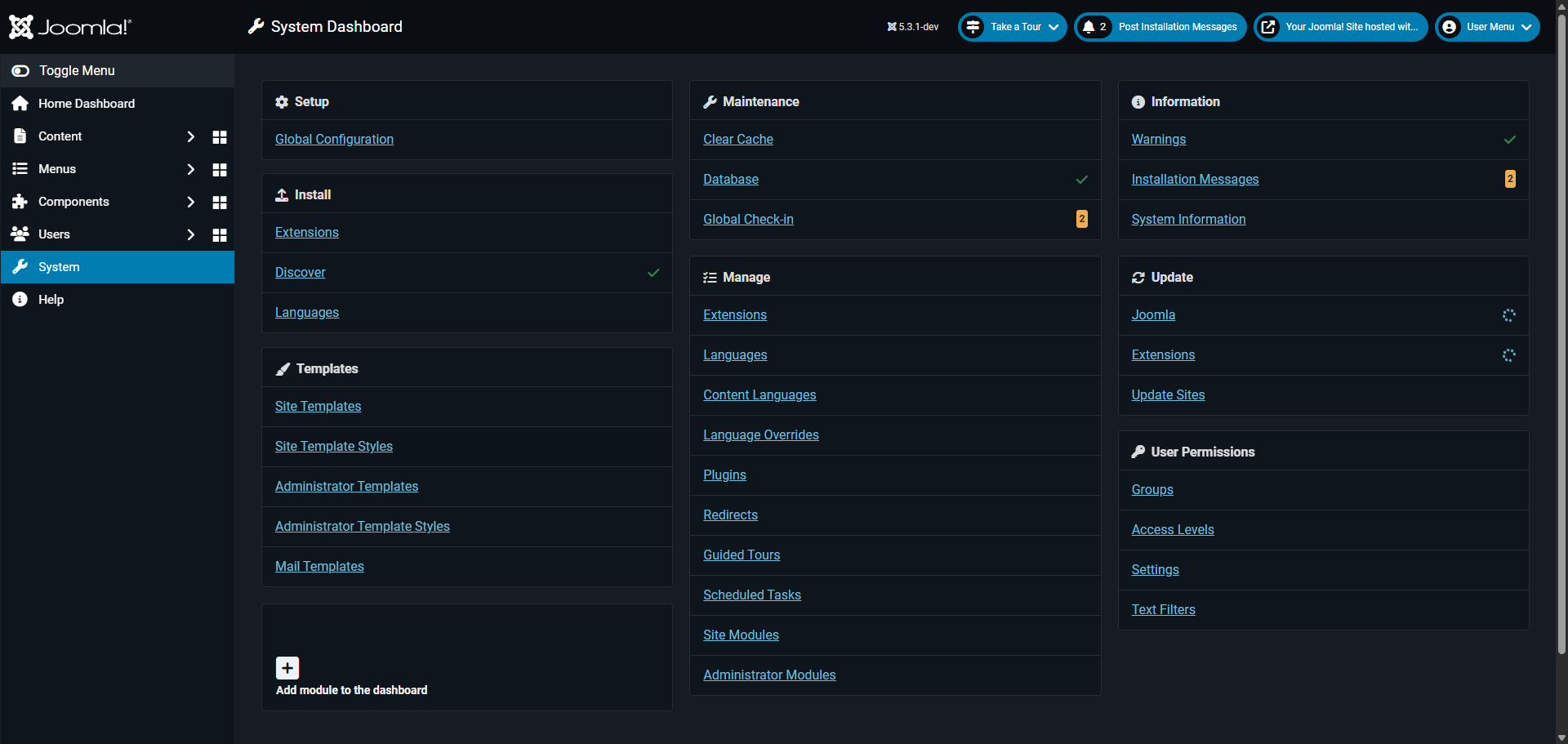Viewport: 1568px width, 744px height.
Task: Open Site Modules link
Action: coord(741,635)
